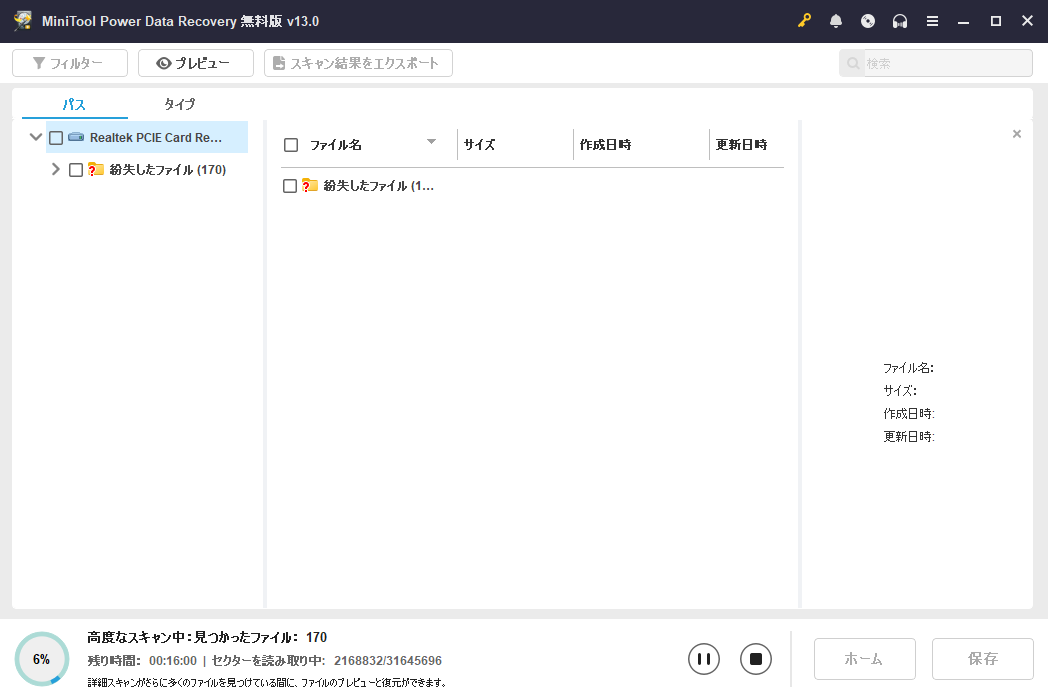Screen dimensions: 1048x699
Task: Pause the scan
Action: pyautogui.click(x=704, y=659)
